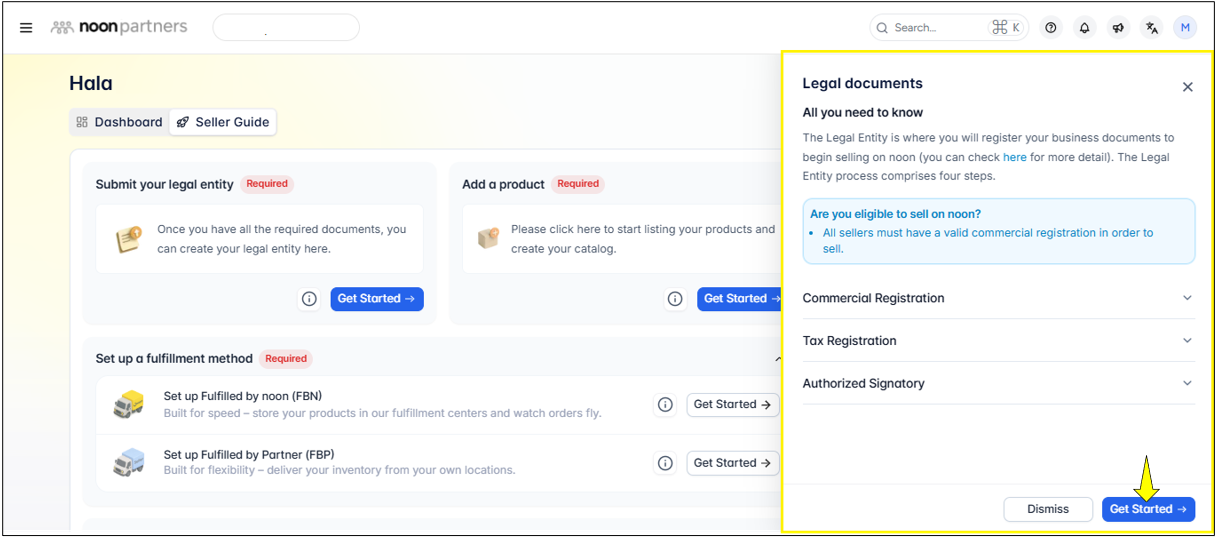The width and height of the screenshot is (1217, 538).
Task: Click the Search field in header
Action: (930, 28)
